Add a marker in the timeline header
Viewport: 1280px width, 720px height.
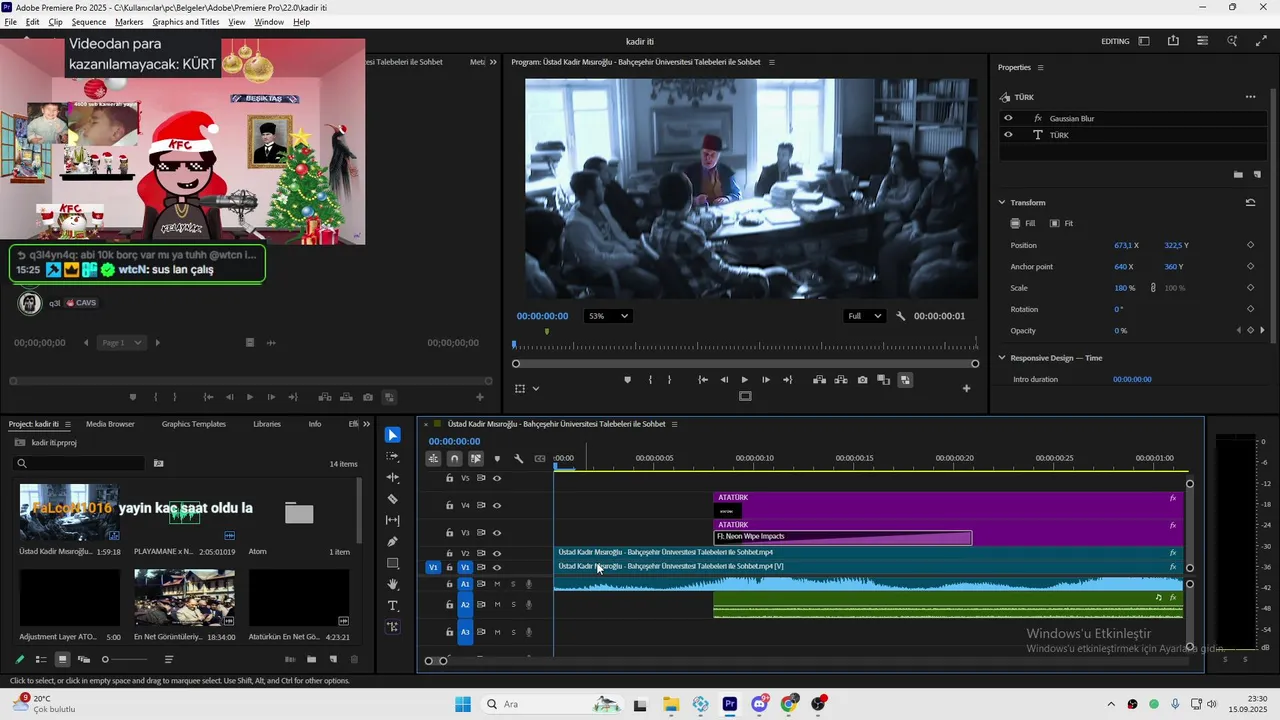(497, 459)
